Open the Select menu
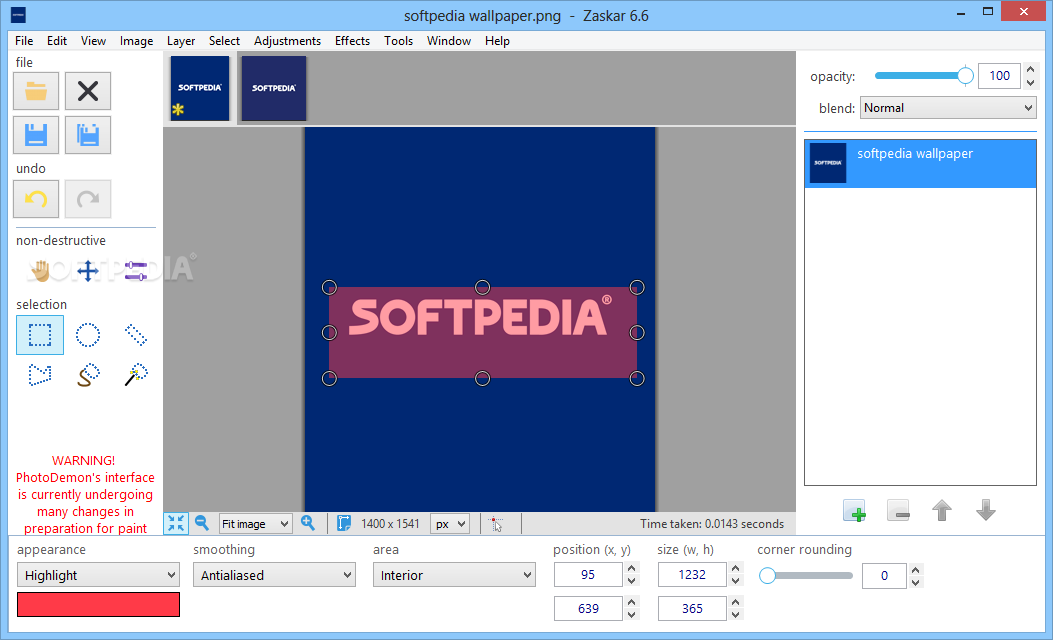Screen dimensions: 1053x640 click(x=224, y=41)
